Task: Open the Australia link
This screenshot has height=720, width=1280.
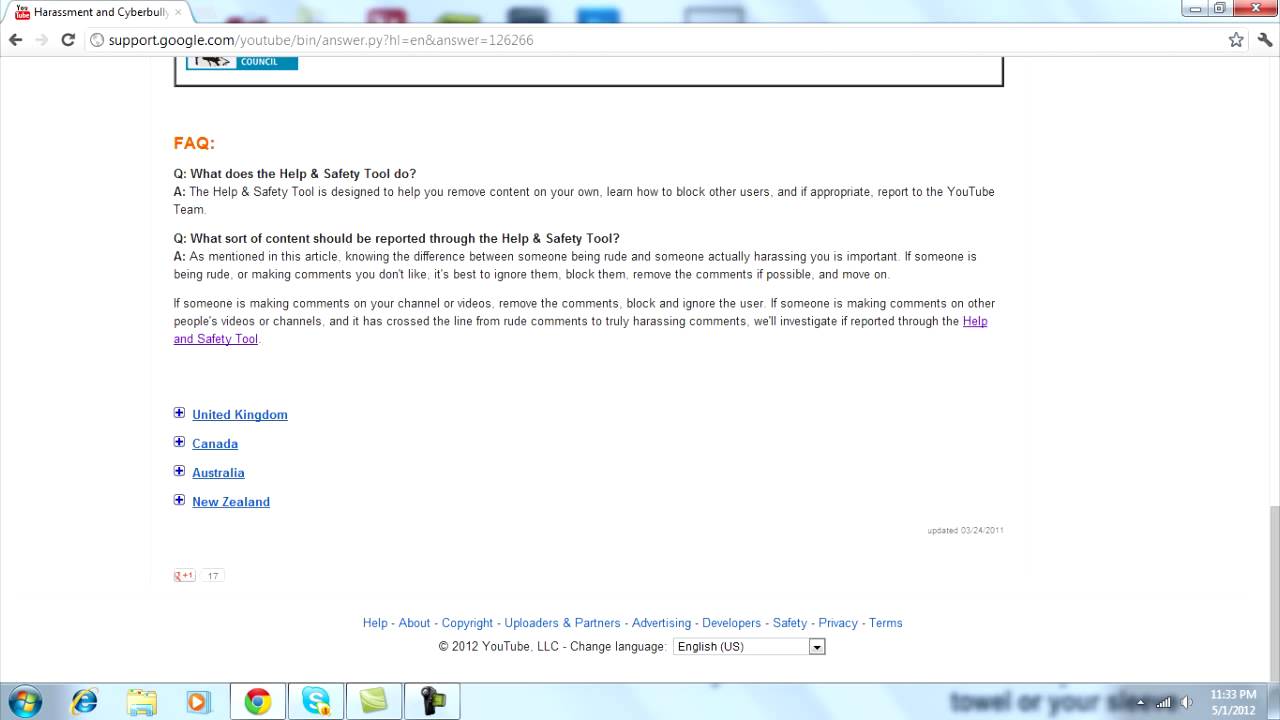Action: tap(218, 473)
